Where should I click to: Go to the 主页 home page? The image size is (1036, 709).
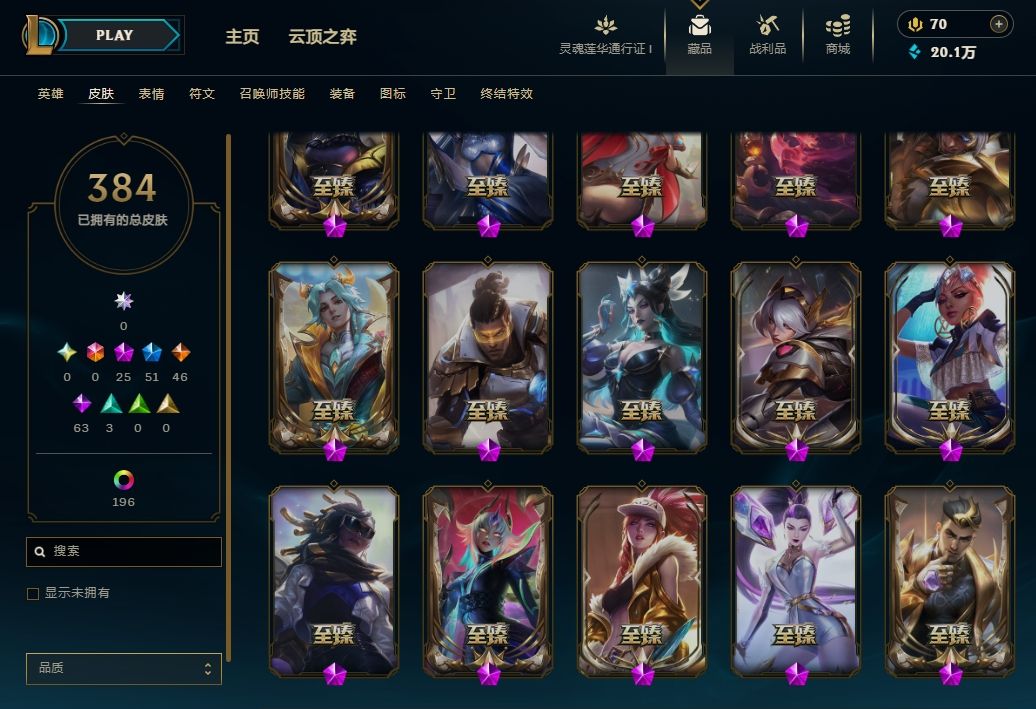point(242,36)
